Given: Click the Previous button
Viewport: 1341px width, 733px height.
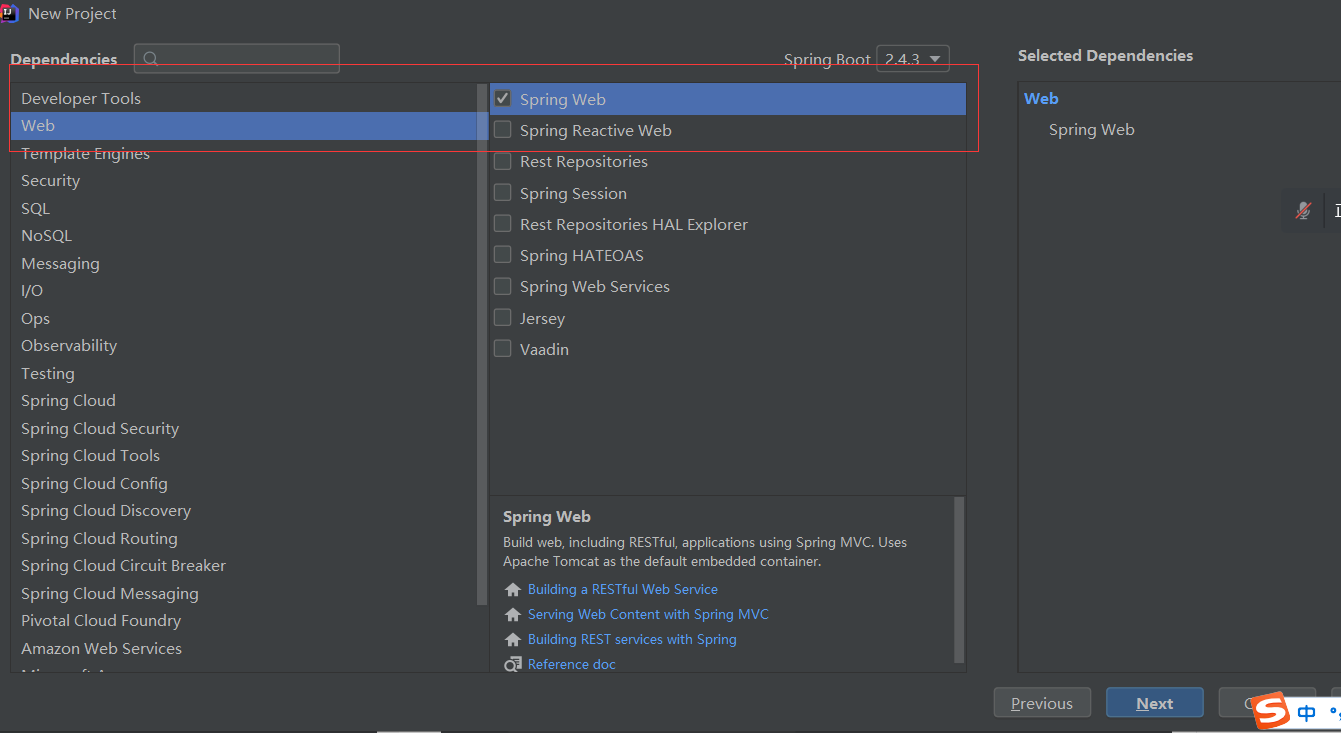Looking at the screenshot, I should [x=1042, y=702].
